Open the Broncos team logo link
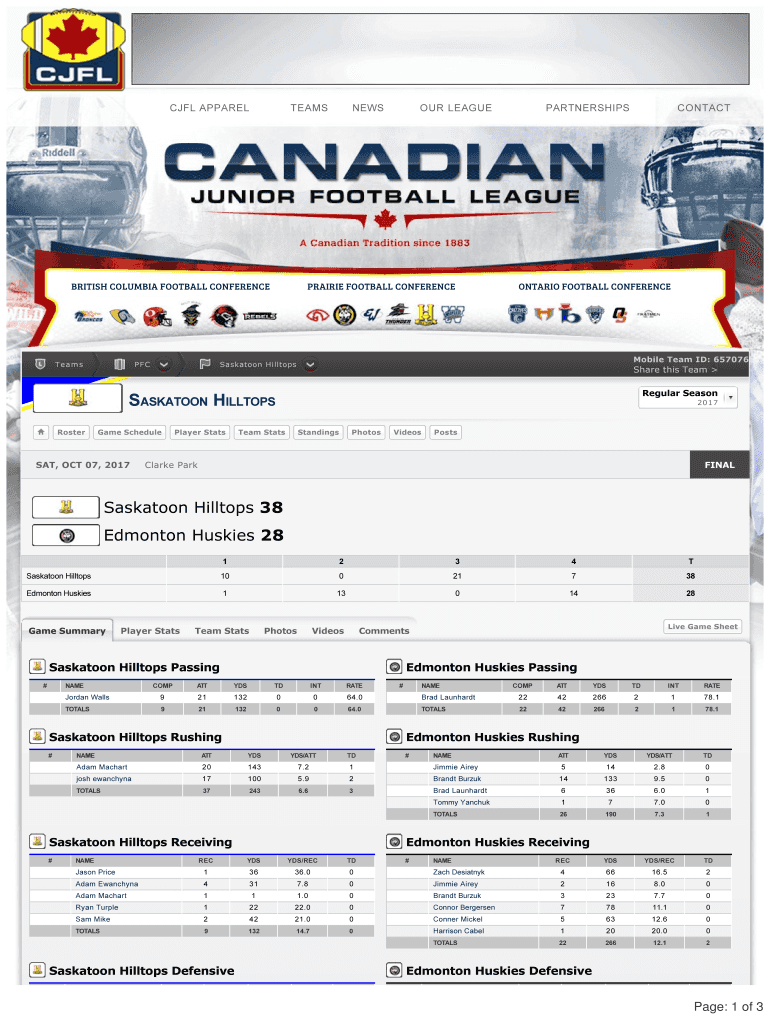This screenshot has width=770, height=1024. tap(90, 316)
